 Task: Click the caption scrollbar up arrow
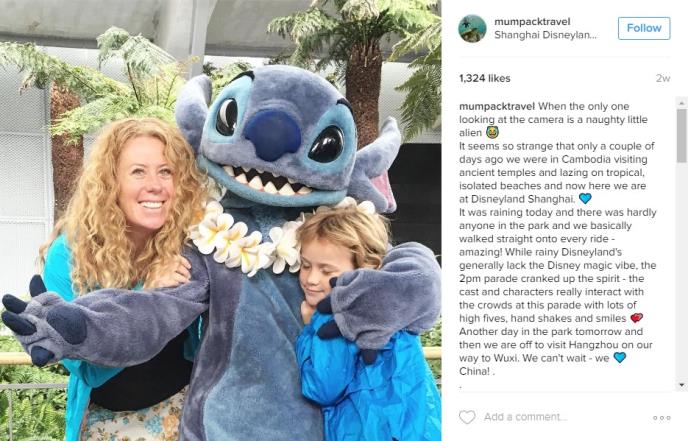coord(681,103)
